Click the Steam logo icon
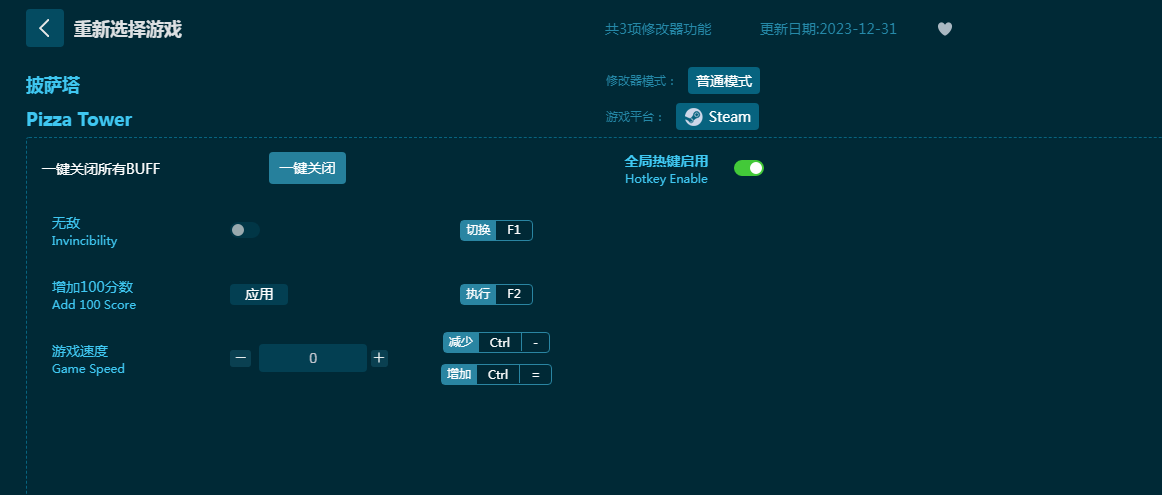Viewport: 1162px width, 495px height. click(x=694, y=117)
